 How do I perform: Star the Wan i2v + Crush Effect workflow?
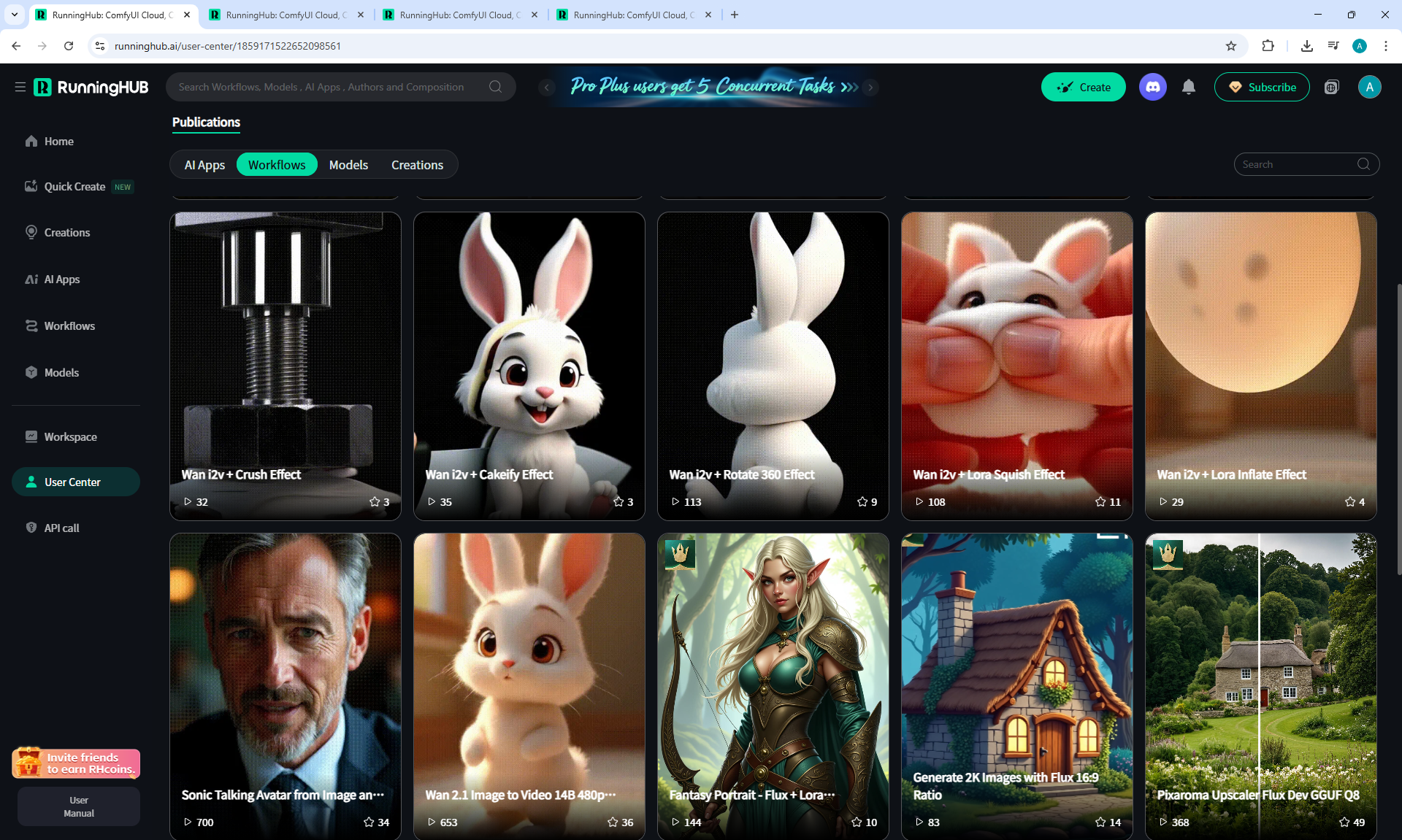[x=375, y=501]
